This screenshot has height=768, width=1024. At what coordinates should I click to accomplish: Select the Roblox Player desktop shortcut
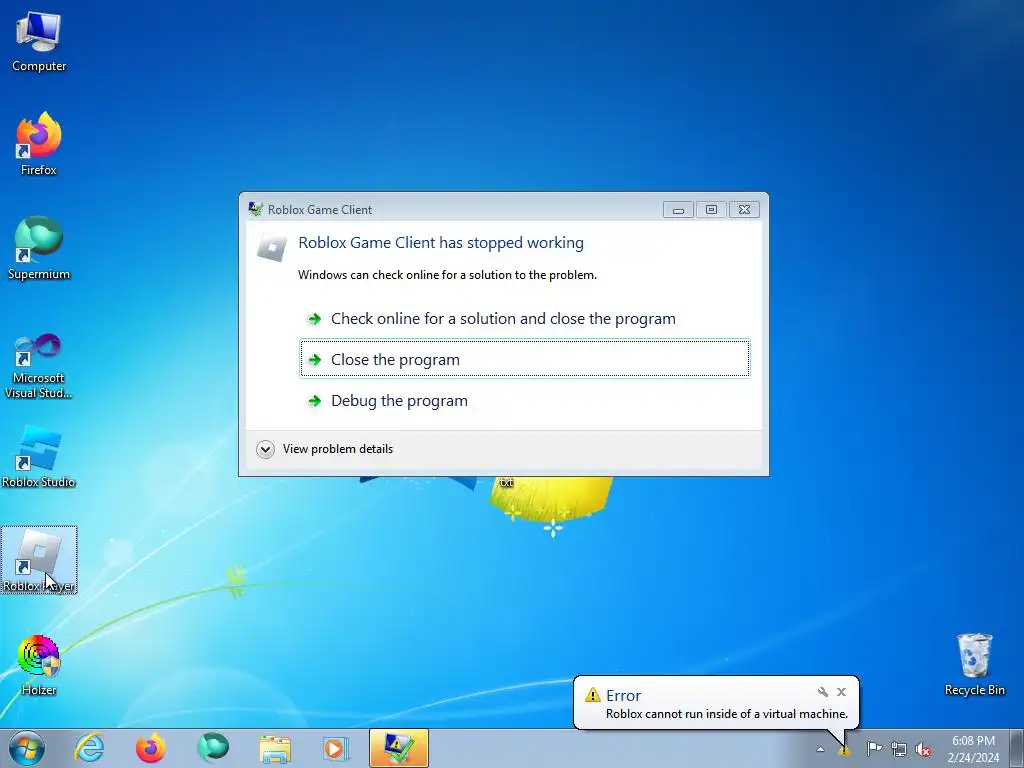(x=39, y=560)
